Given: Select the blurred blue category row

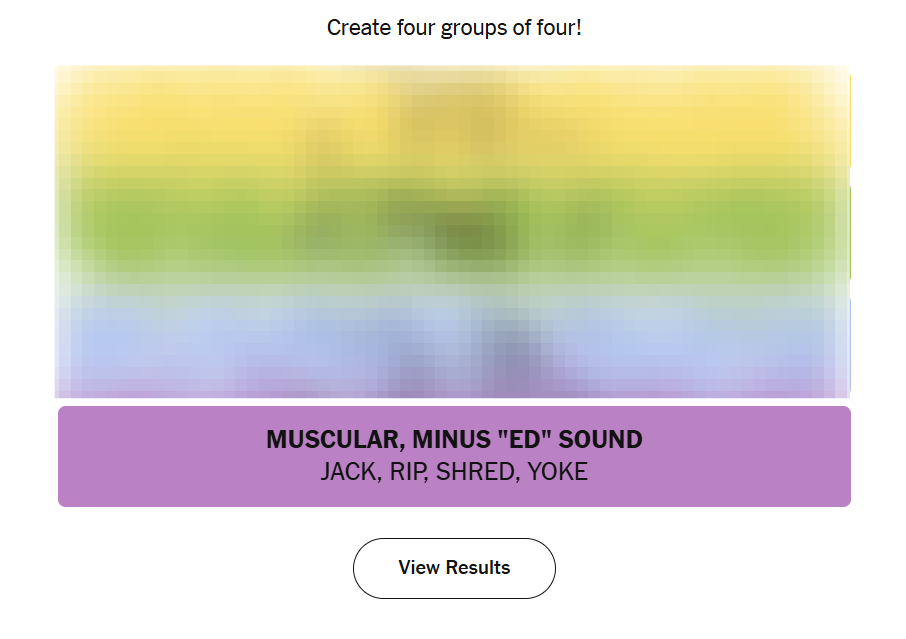Looking at the screenshot, I should click(x=200, y=340).
